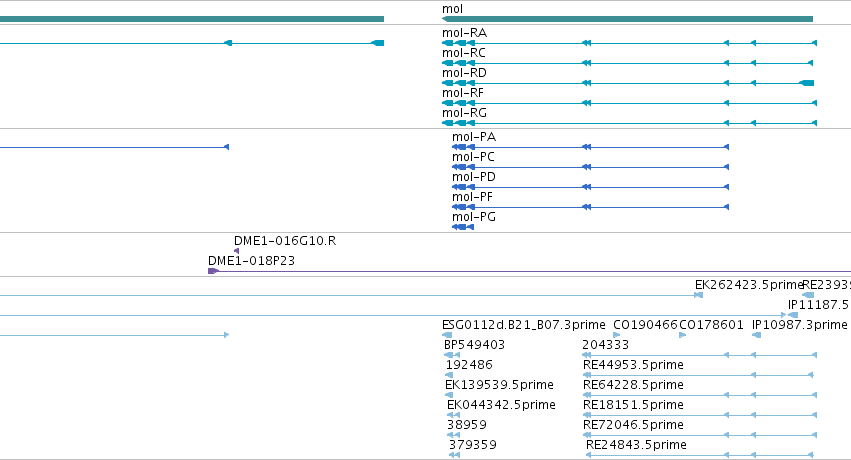The height and width of the screenshot is (460, 851).
Task: Click the mol-PG protein glyph
Action: (463, 227)
